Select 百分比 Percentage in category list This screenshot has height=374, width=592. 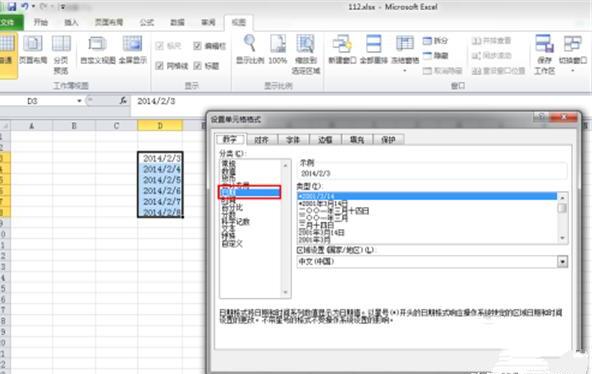pos(232,208)
